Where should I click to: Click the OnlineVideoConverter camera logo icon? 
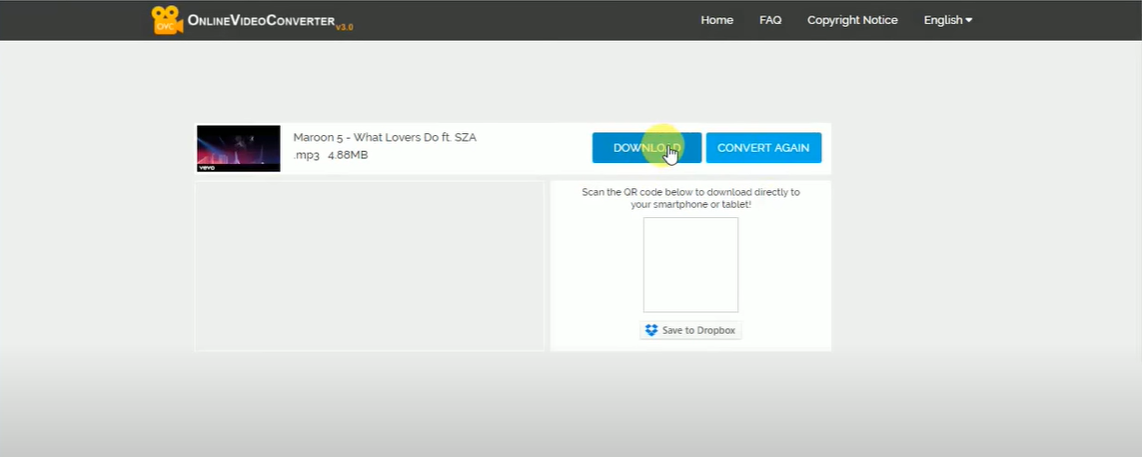(167, 20)
